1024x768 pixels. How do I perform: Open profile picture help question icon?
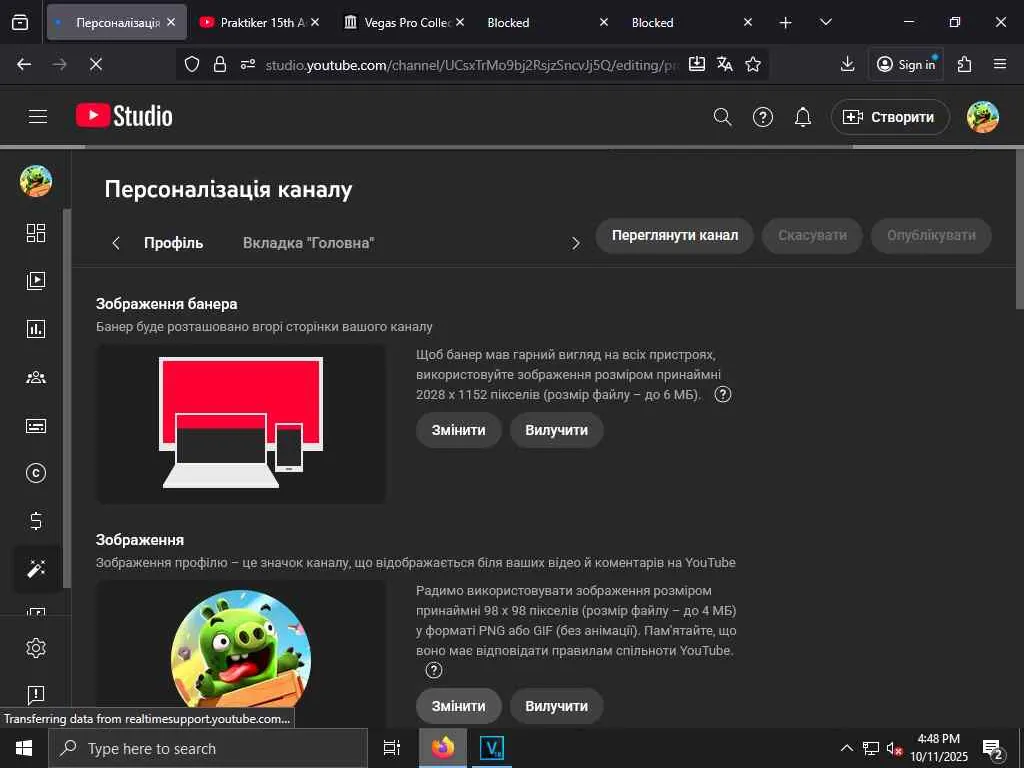click(x=434, y=670)
